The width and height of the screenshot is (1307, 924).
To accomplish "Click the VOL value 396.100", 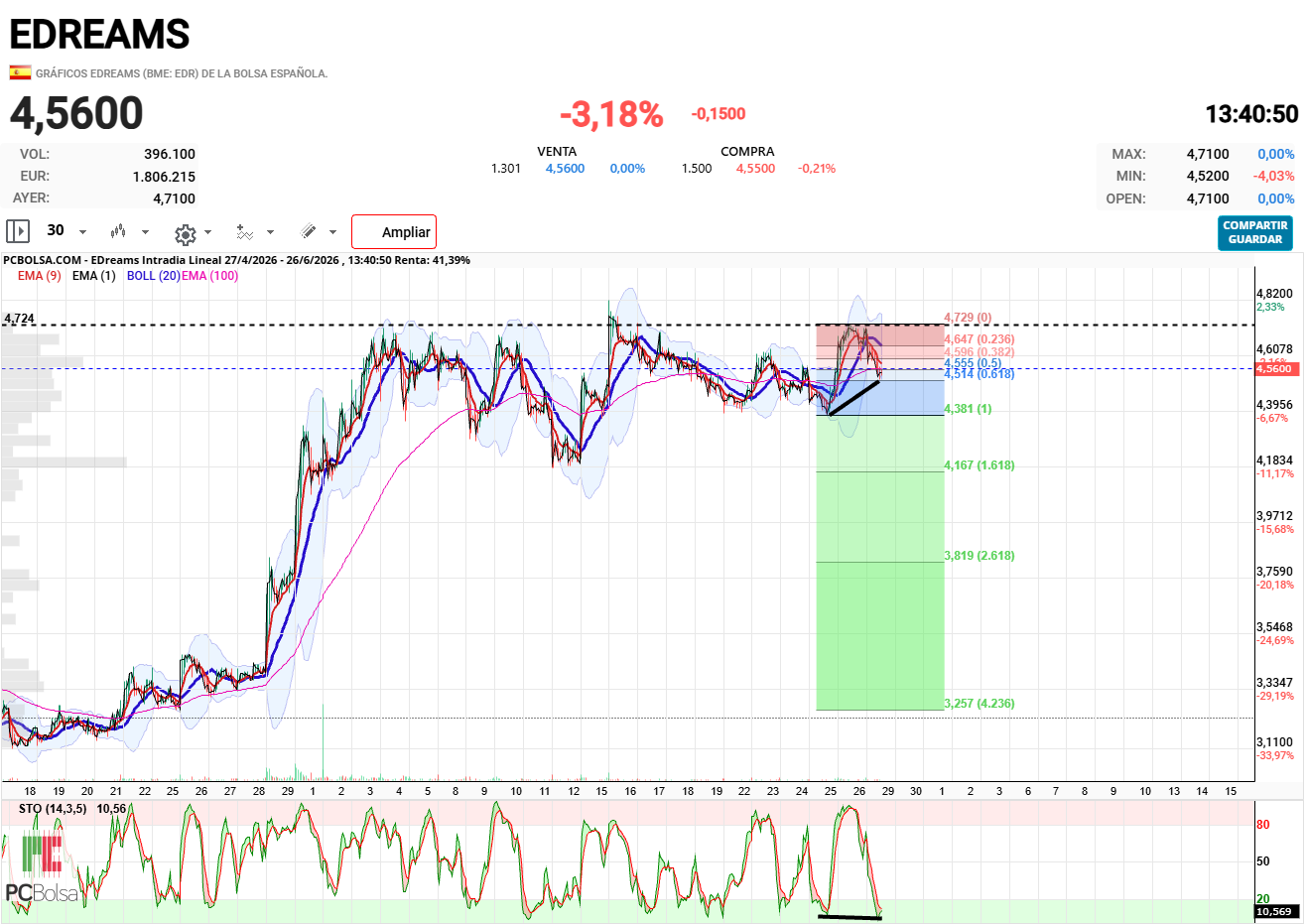I will pyautogui.click(x=170, y=154).
